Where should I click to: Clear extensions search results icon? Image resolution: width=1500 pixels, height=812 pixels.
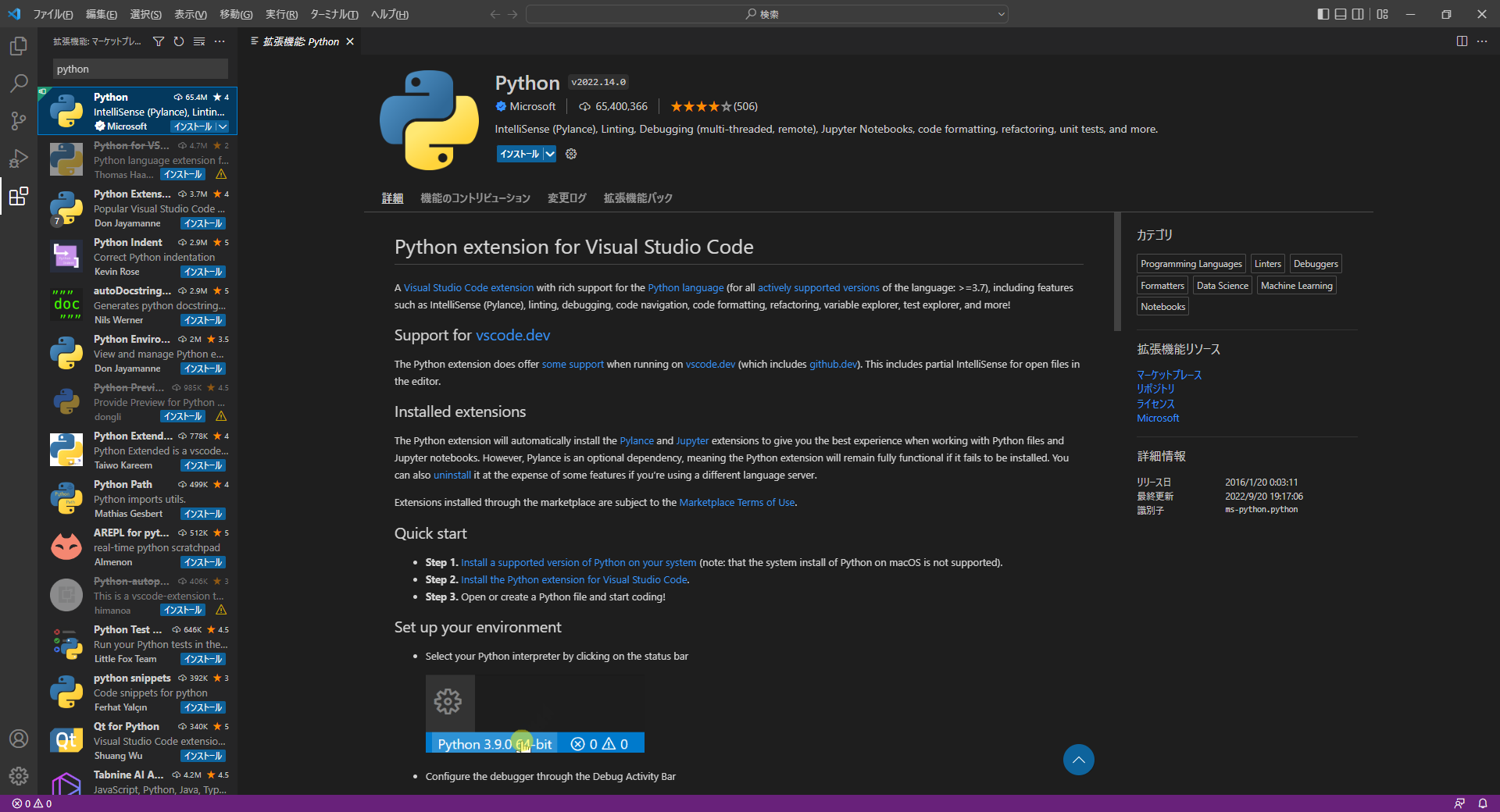click(199, 41)
